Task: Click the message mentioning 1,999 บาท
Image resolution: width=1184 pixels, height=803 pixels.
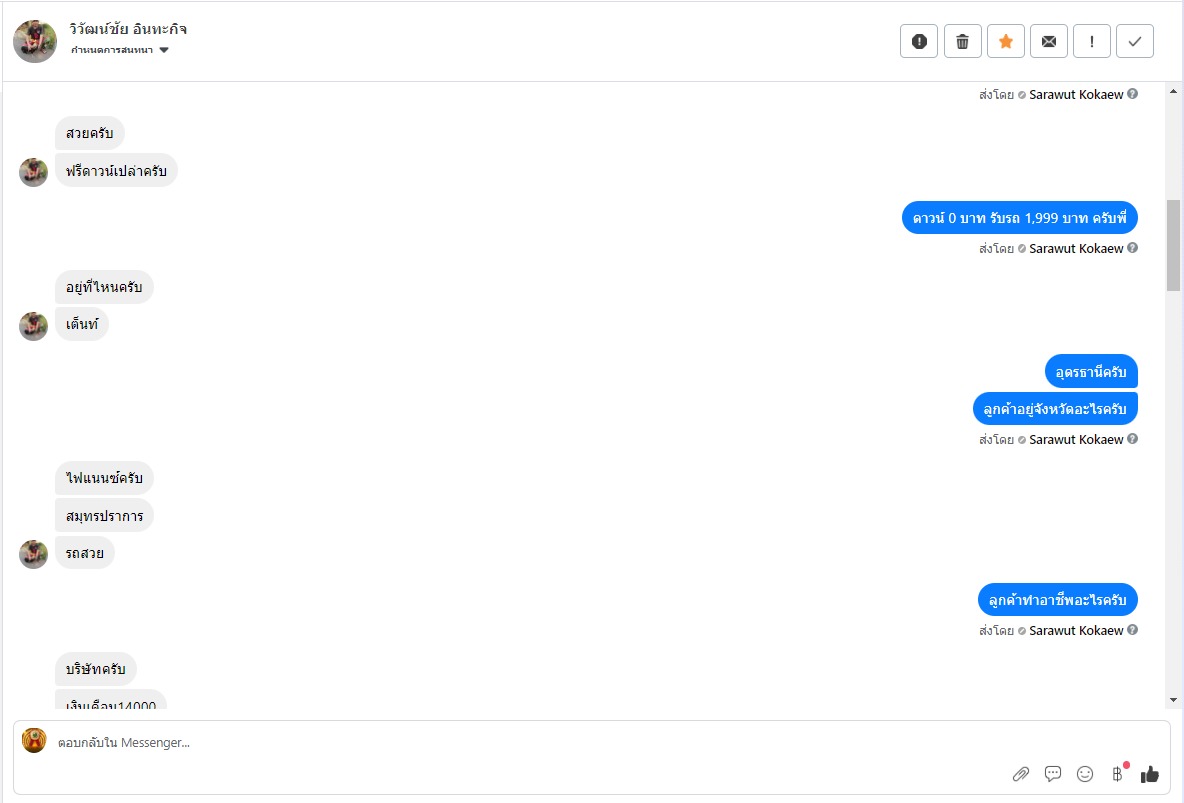Action: click(1020, 217)
